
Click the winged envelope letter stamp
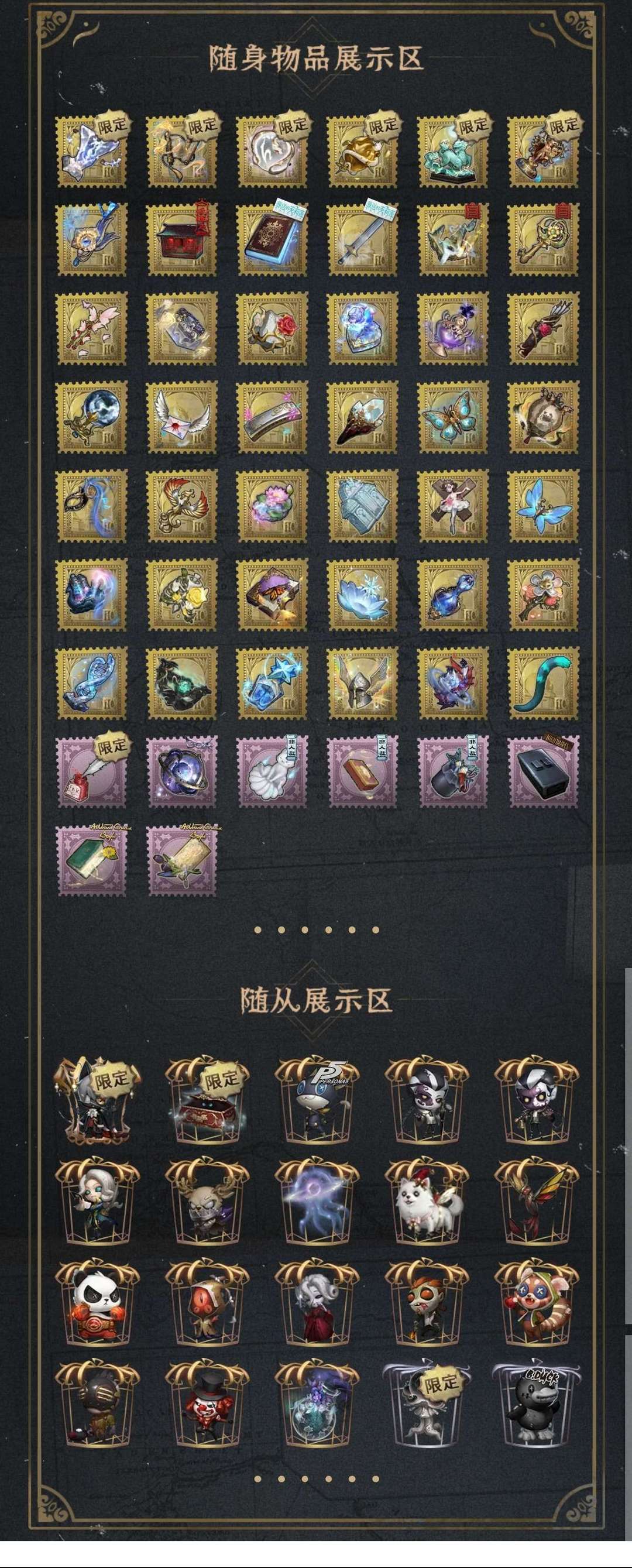point(182,417)
